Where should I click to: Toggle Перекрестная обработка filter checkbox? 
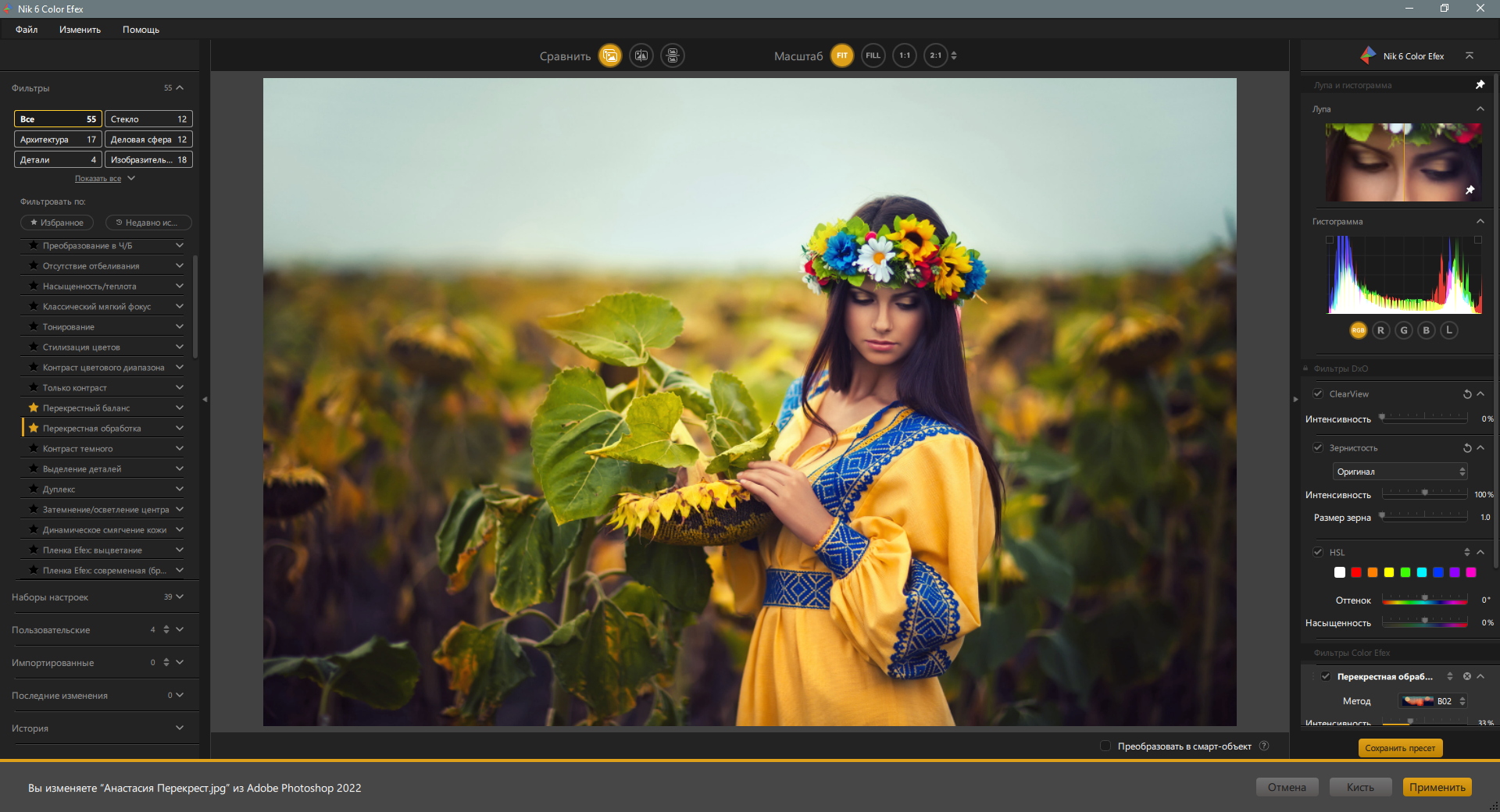[x=1326, y=676]
